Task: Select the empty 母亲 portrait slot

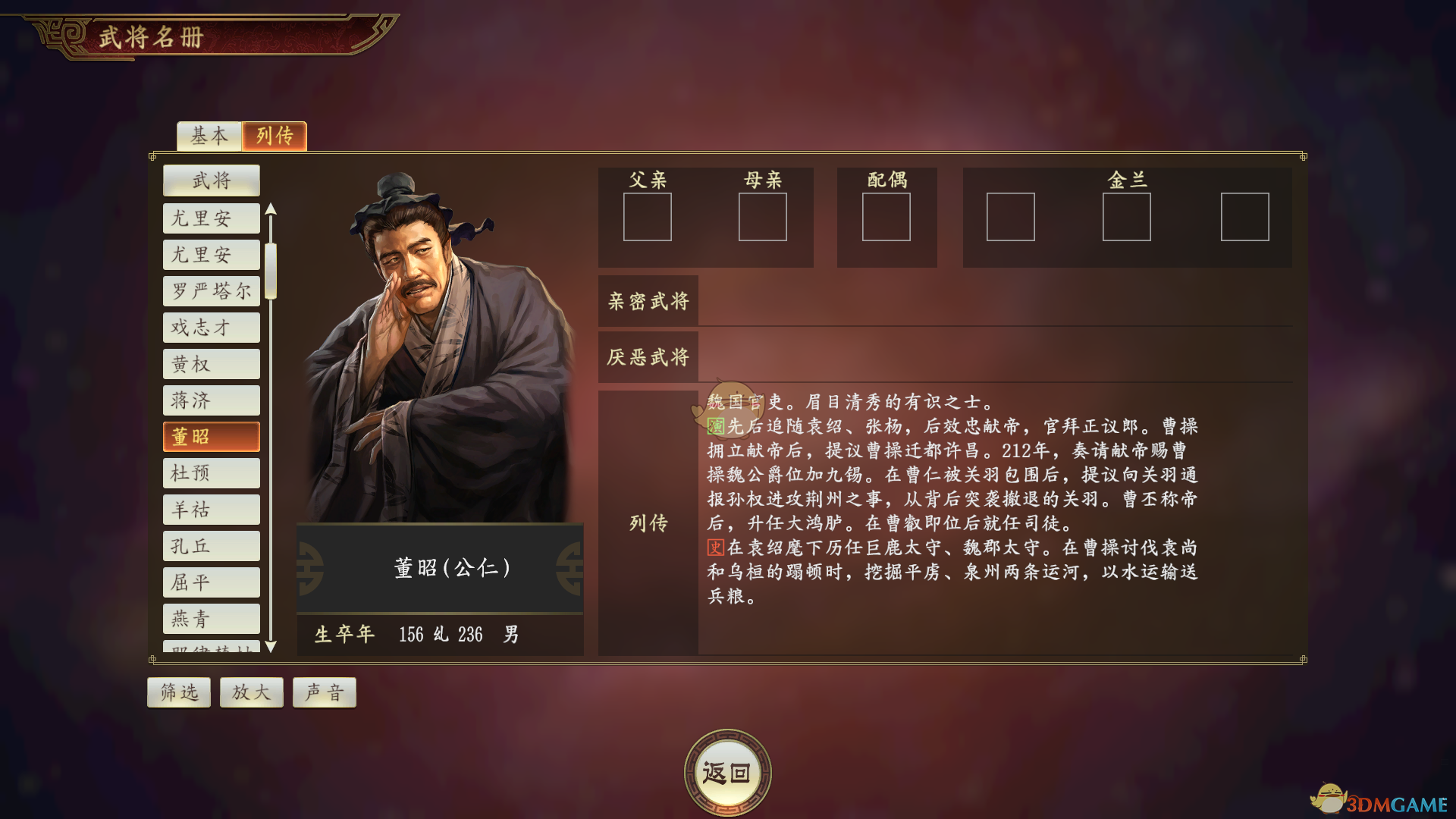Action: coord(763,217)
